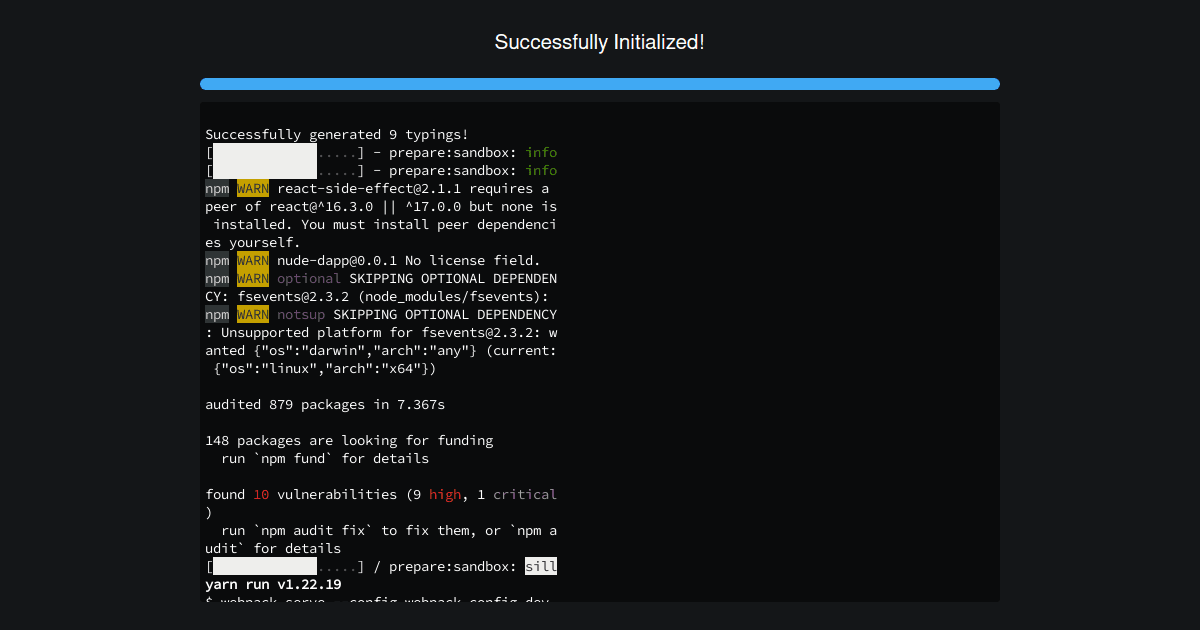The image size is (1200, 630).
Task: Click the blue progress bar
Action: pyautogui.click(x=600, y=84)
